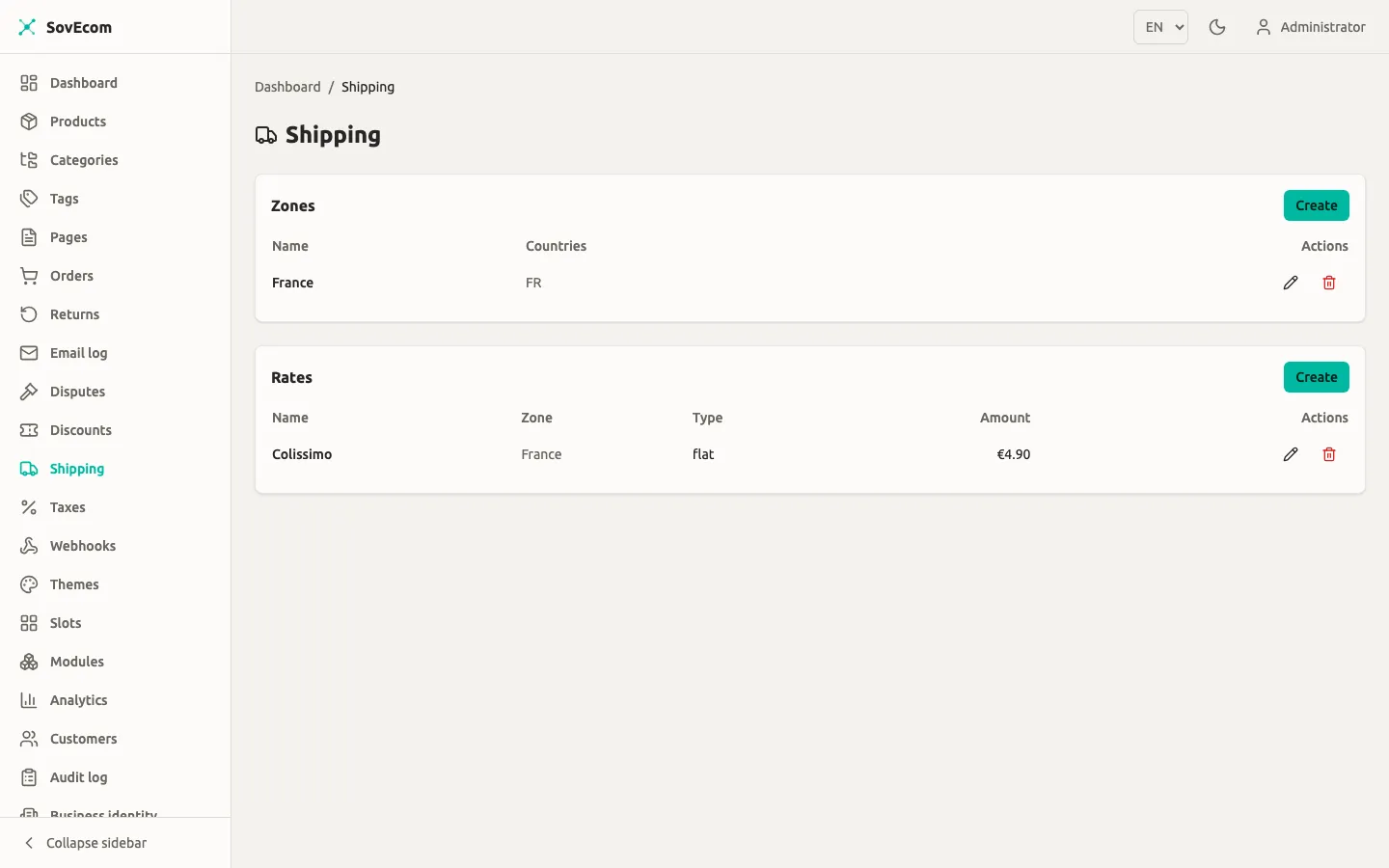Click the Amount column header
The height and width of the screenshot is (868, 1389).
coord(1005,418)
